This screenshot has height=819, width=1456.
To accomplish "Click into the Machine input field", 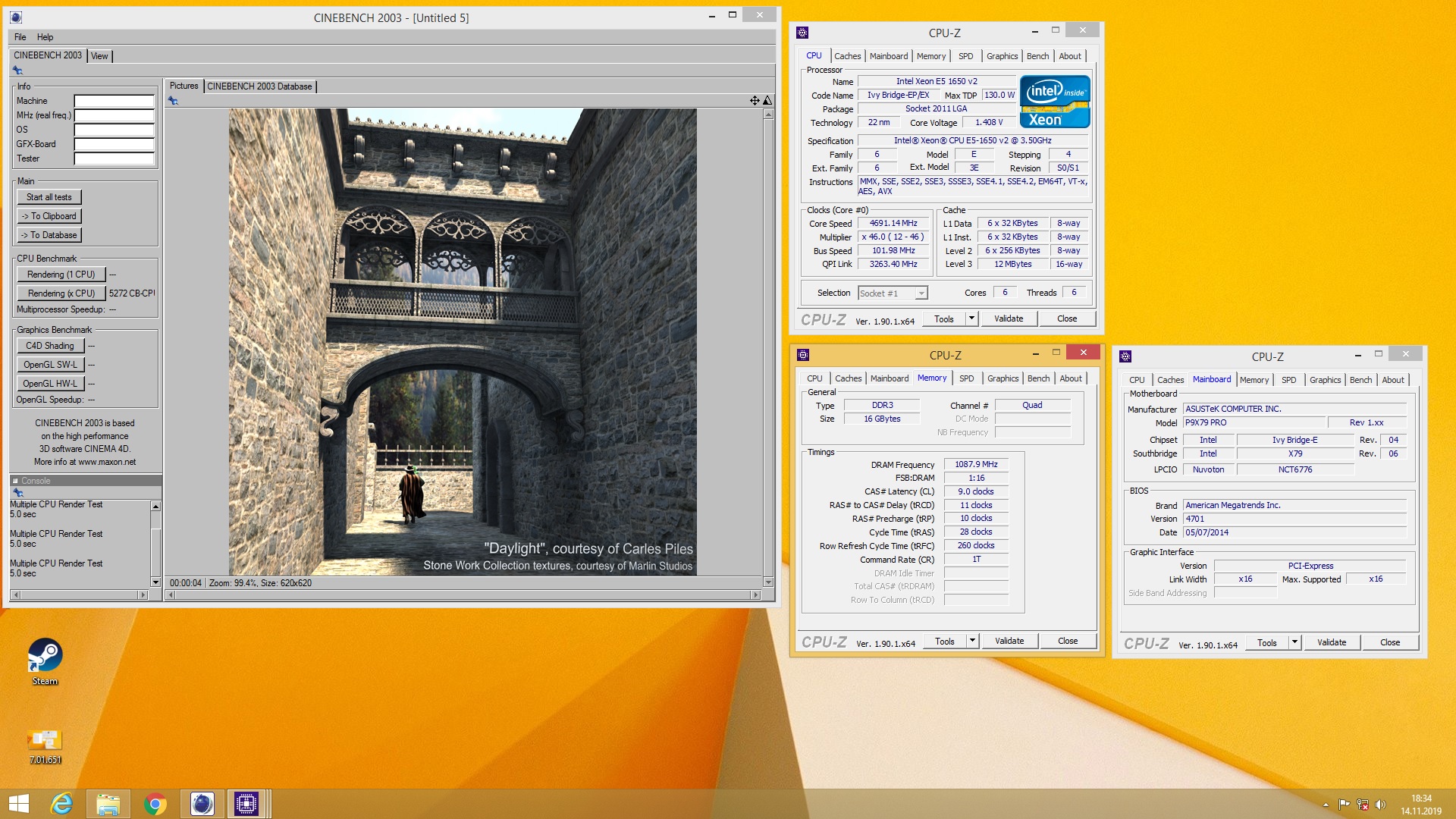I will click(114, 101).
